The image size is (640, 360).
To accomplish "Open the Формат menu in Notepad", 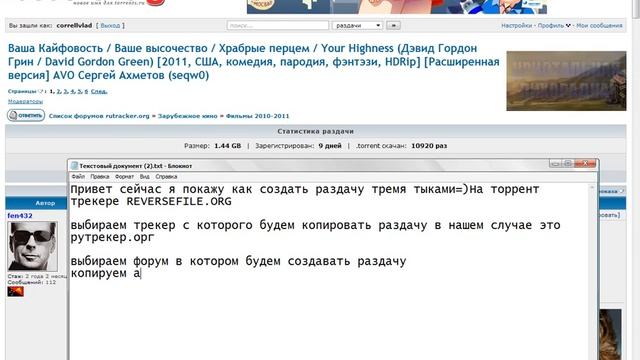I will coord(124,177).
